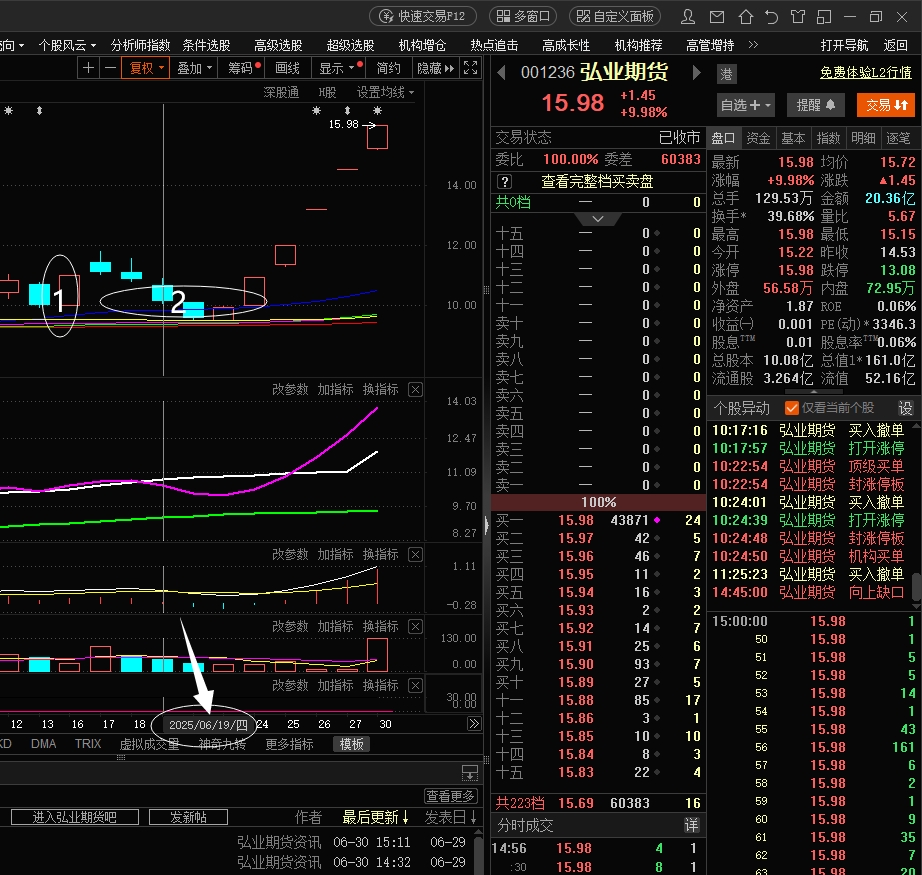922x875 pixels.
Task: Expand order book chevron under 共0档
Action: (598, 219)
